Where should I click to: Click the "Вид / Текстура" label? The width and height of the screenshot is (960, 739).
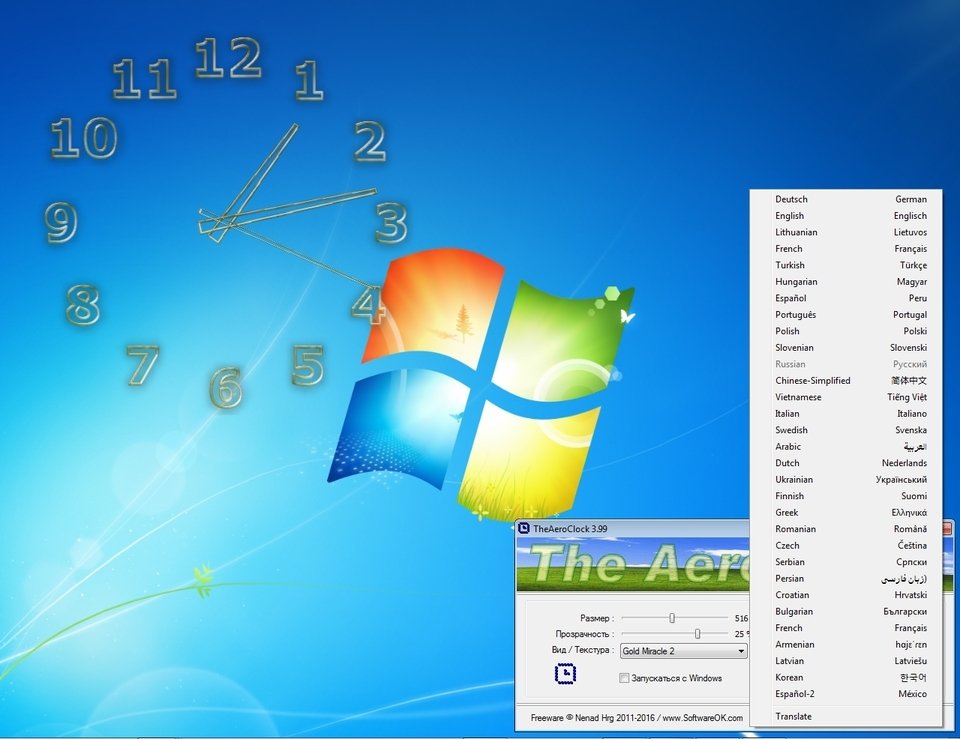pos(582,650)
